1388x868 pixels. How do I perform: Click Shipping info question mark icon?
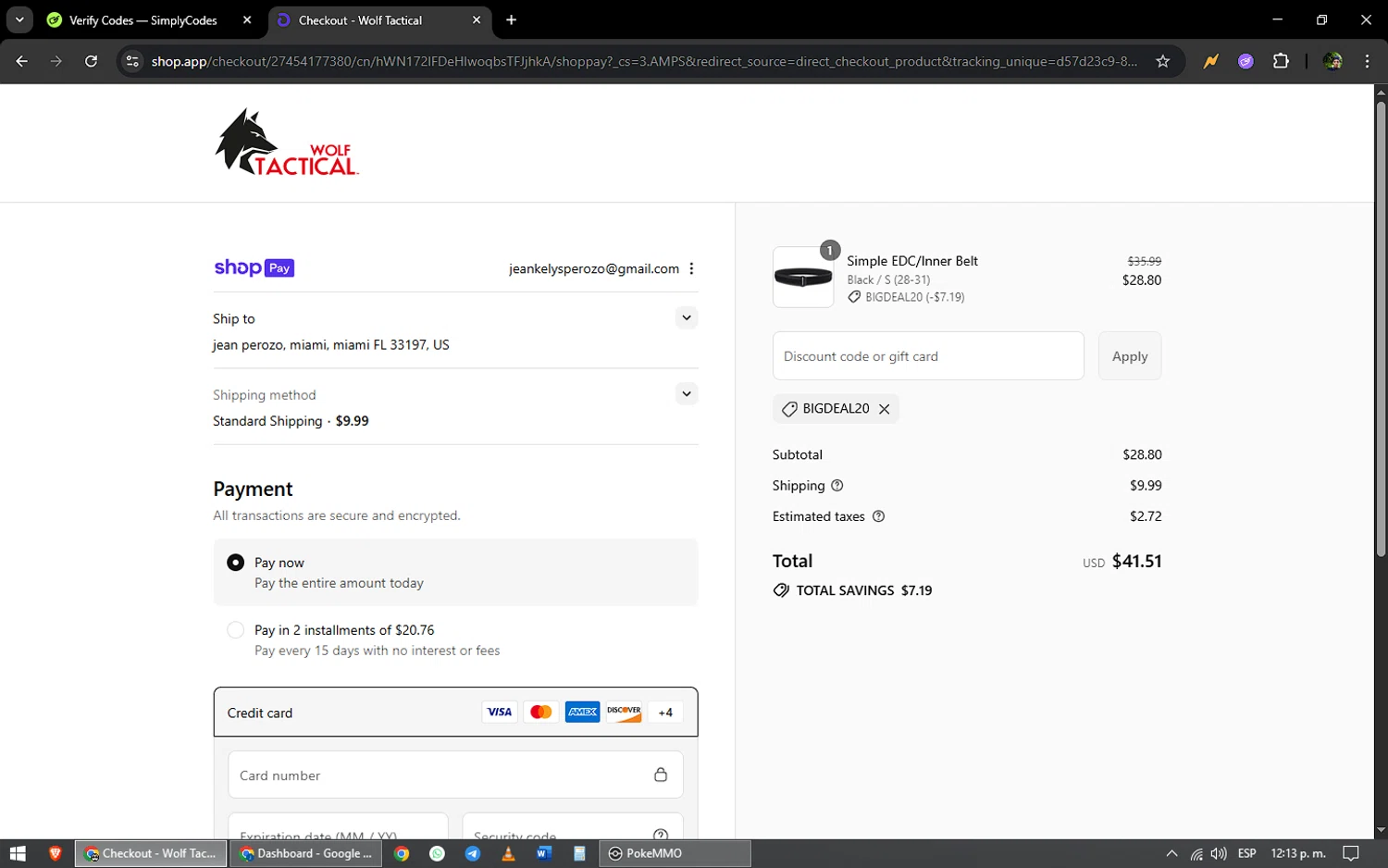(x=837, y=485)
